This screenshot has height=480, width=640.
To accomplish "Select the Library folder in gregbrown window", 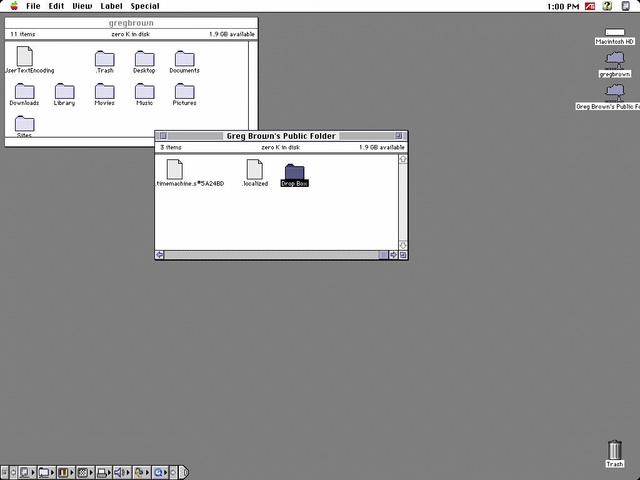I will click(64, 94).
